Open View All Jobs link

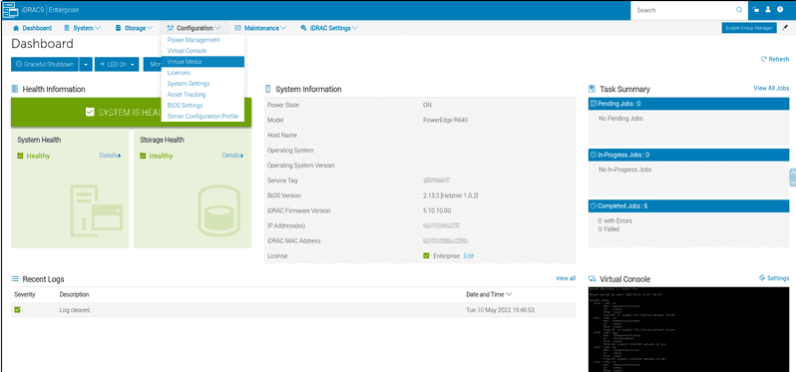771,88
